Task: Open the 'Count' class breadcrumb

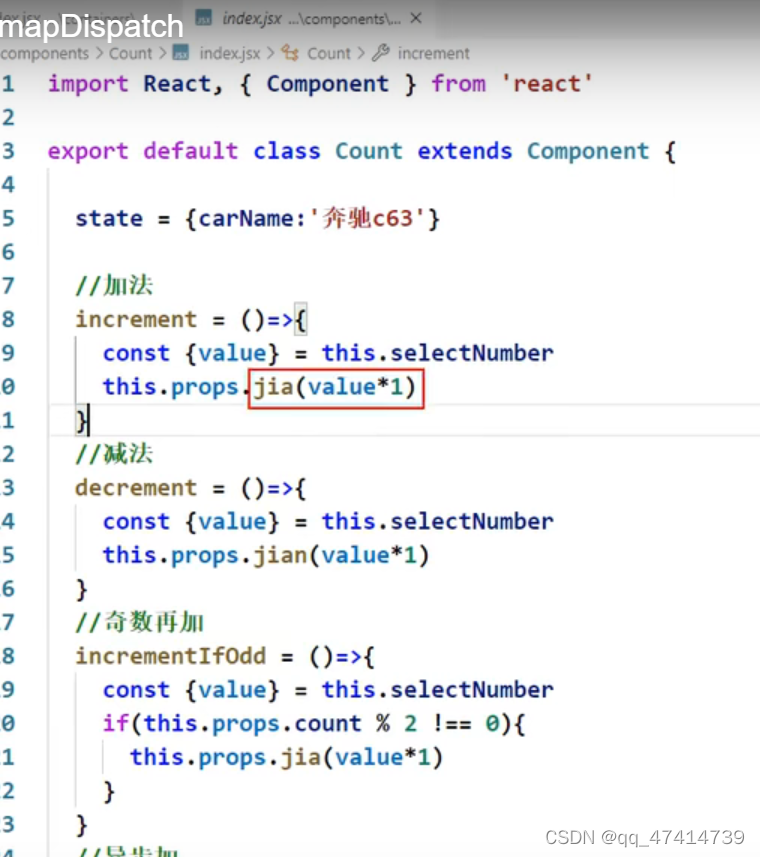Action: pos(329,54)
